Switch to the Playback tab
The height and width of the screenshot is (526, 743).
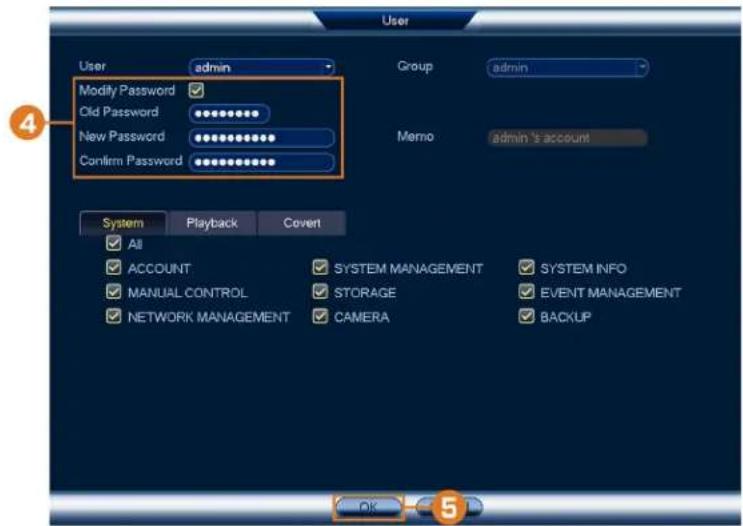click(212, 223)
